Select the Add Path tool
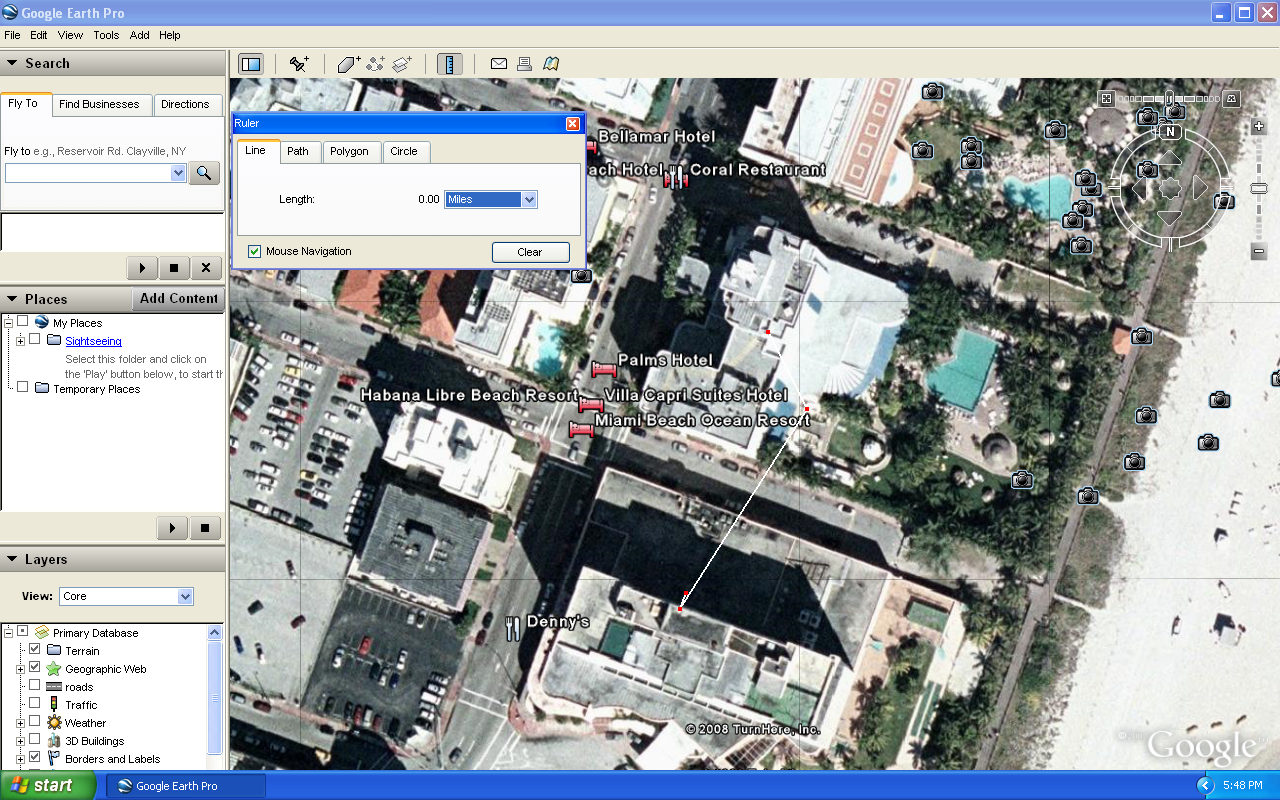The height and width of the screenshot is (800, 1280). tap(376, 64)
